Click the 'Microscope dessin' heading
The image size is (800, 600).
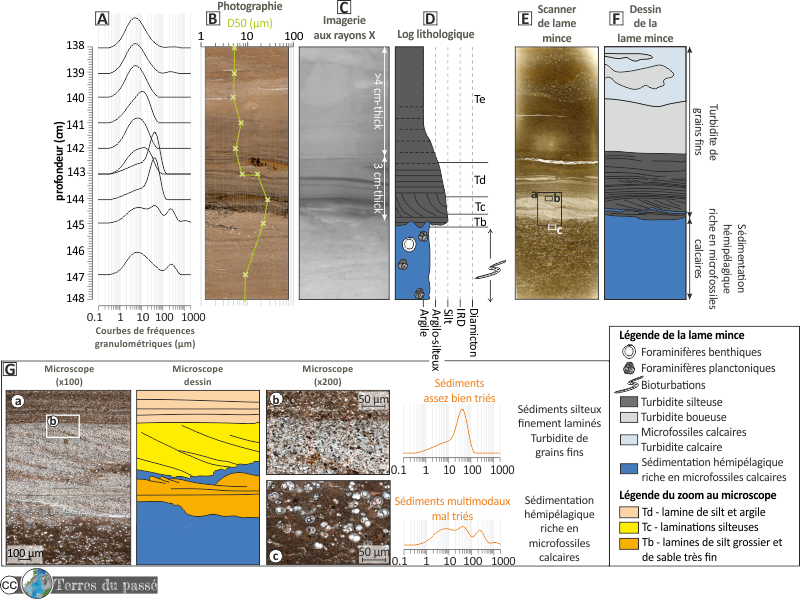pos(197,375)
